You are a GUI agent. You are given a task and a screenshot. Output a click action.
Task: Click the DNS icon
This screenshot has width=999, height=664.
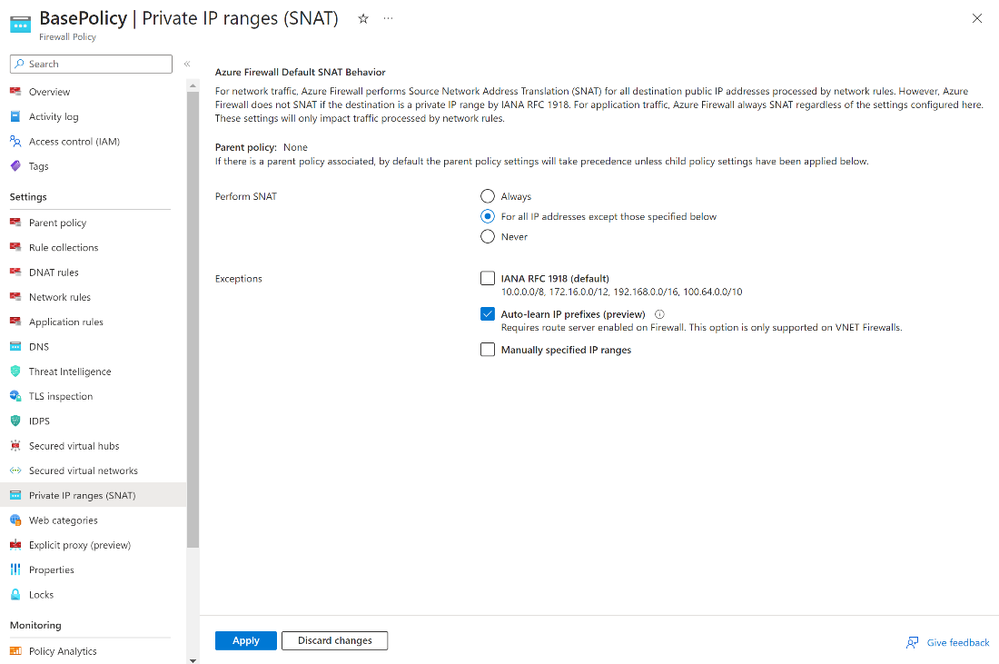point(15,347)
